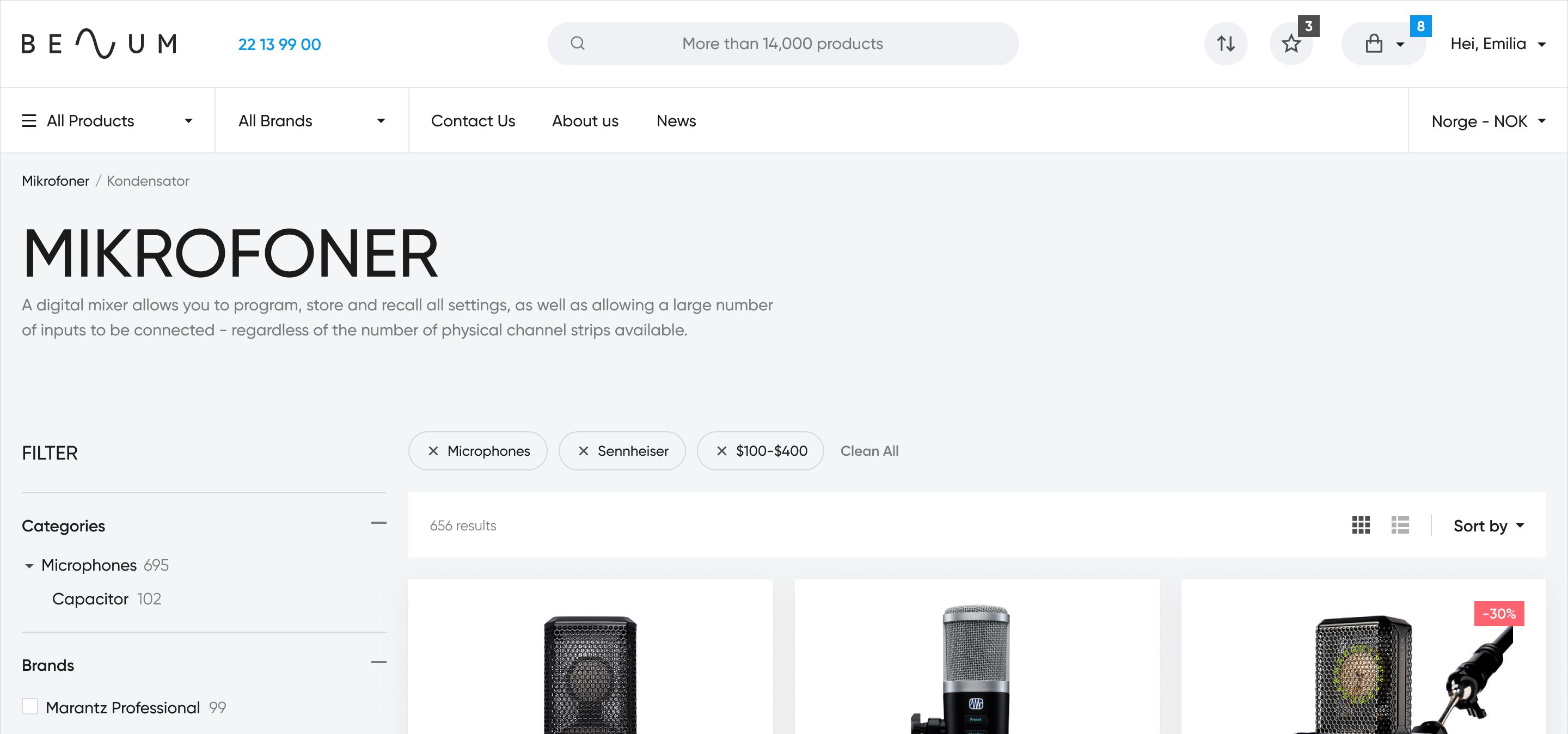Open the favorites star icon

point(1290,44)
